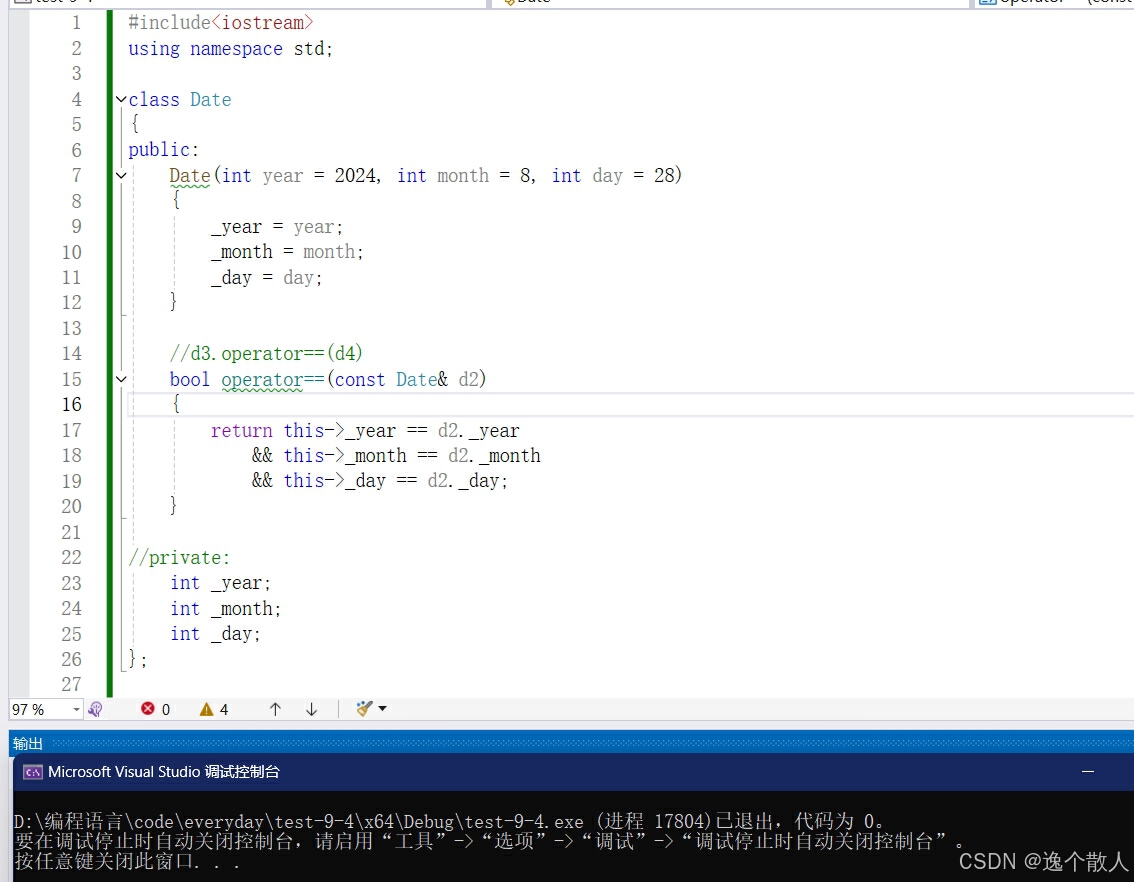
Task: Open the code cleanup dropdown arrow
Action: click(x=383, y=708)
